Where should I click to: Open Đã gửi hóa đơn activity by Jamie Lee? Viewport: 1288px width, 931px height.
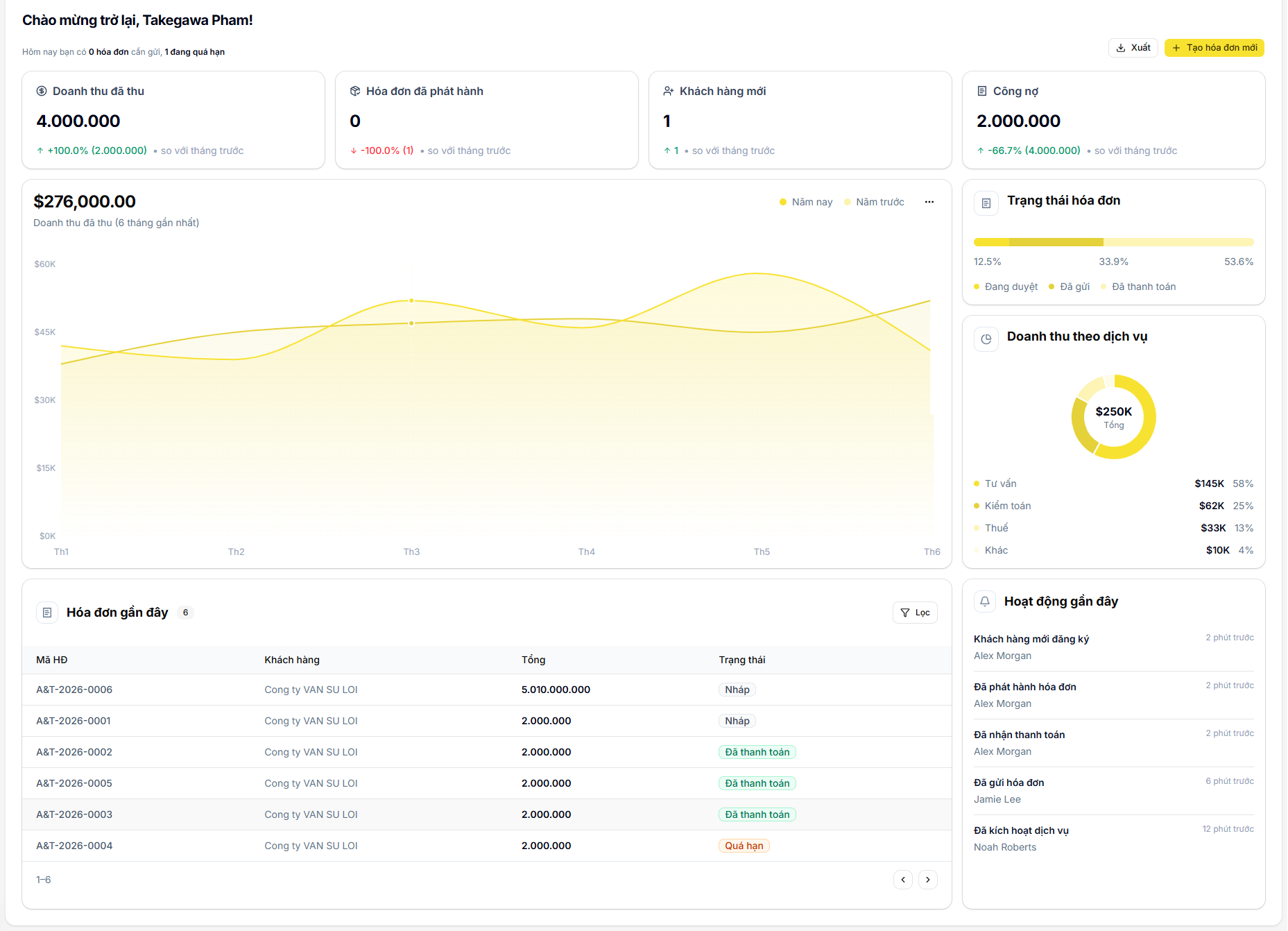(x=1113, y=790)
